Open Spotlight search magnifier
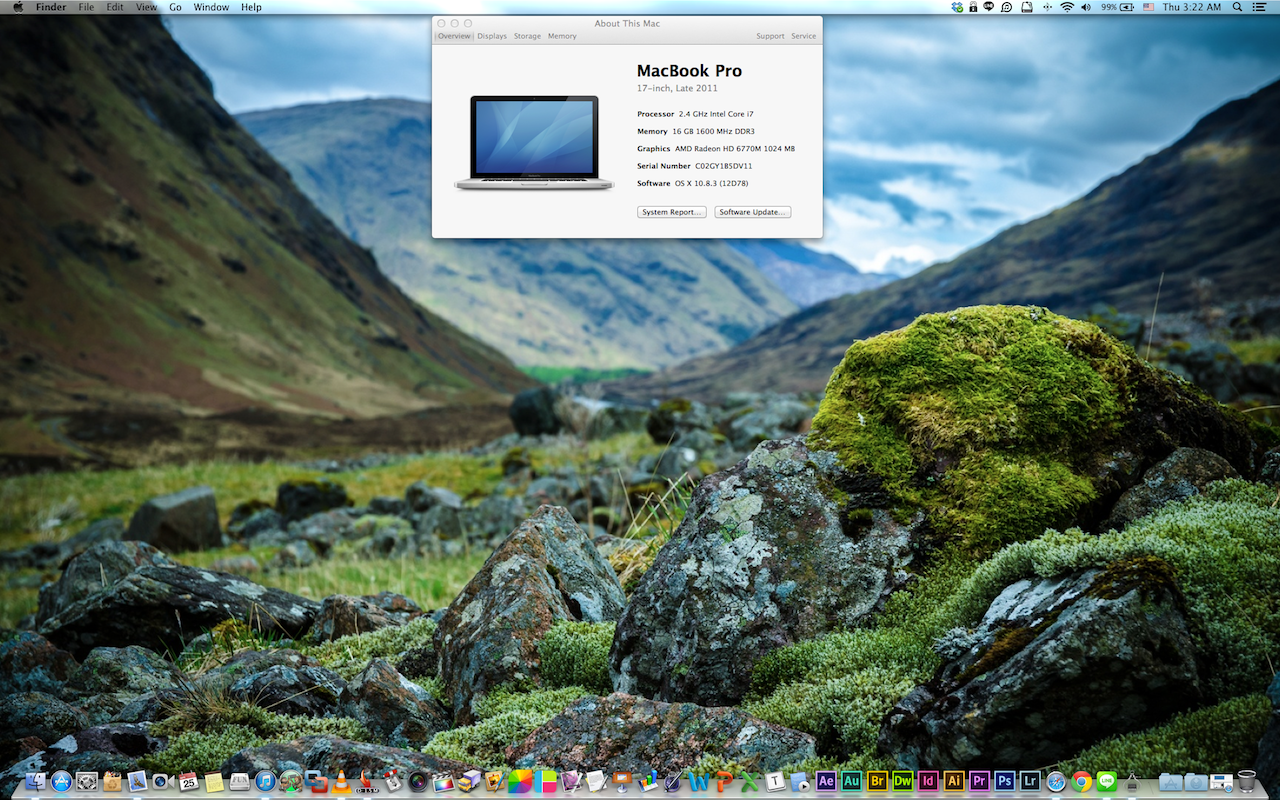This screenshot has height=800, width=1280. 1237,7
